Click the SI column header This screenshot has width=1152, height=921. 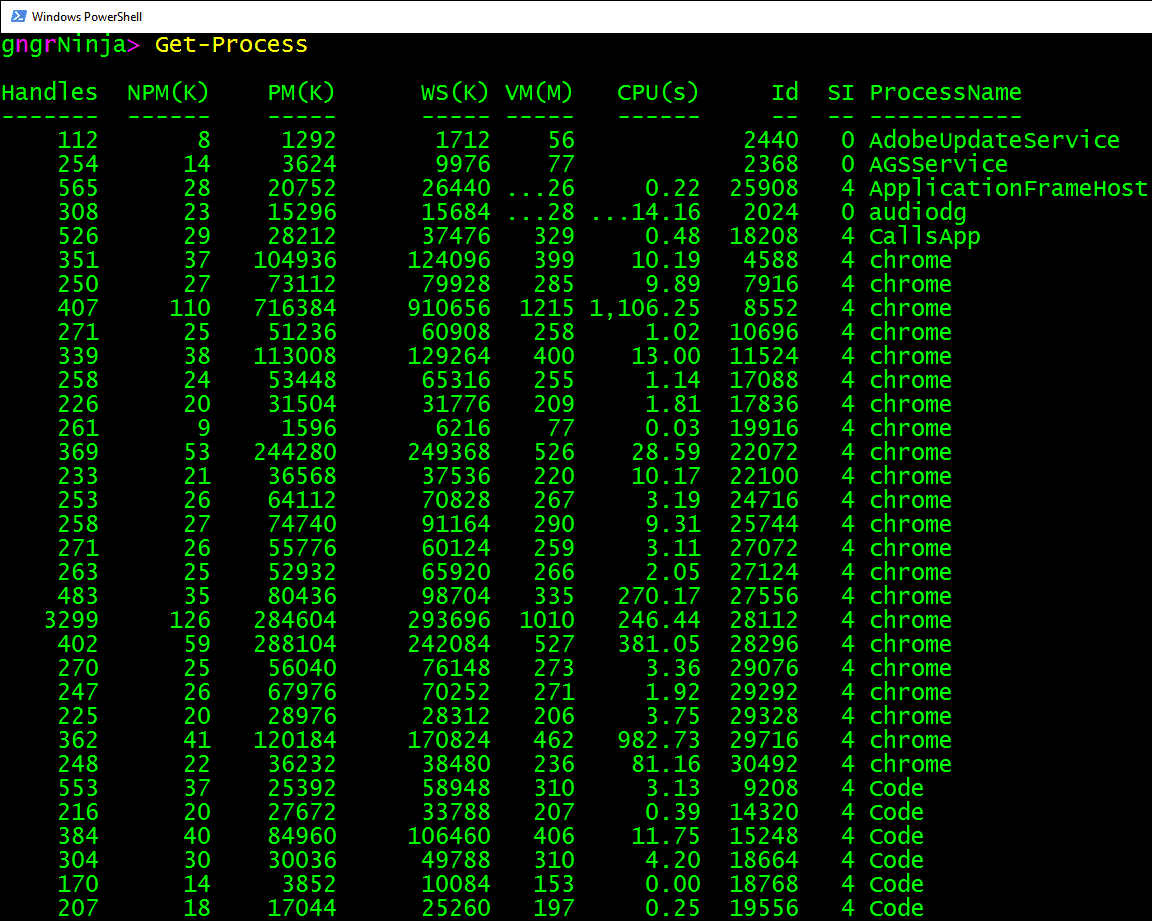coord(841,92)
